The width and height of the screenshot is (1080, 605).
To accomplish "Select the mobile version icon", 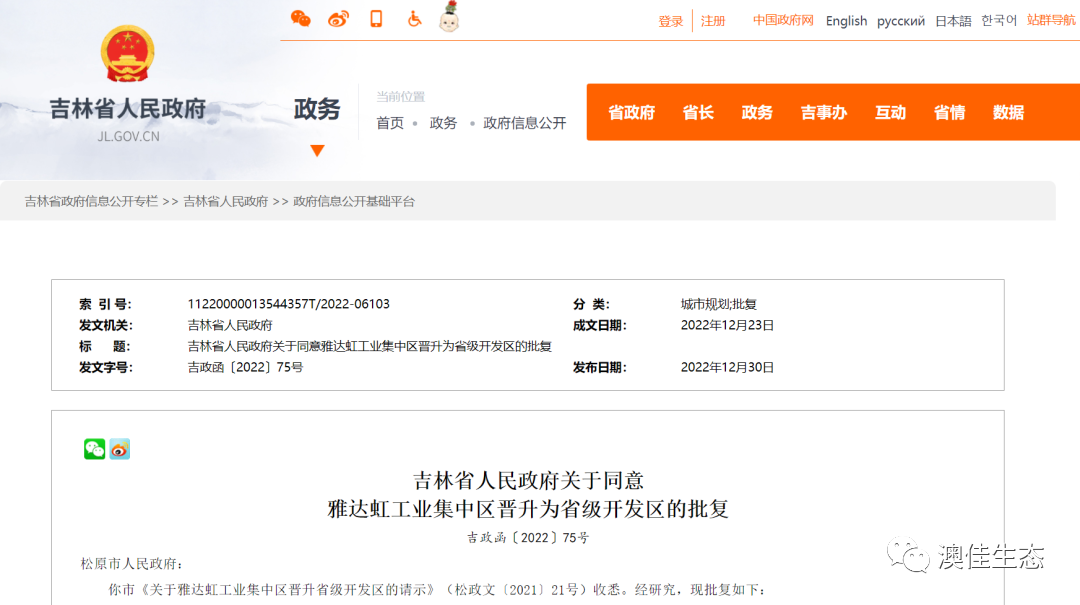I will (376, 17).
